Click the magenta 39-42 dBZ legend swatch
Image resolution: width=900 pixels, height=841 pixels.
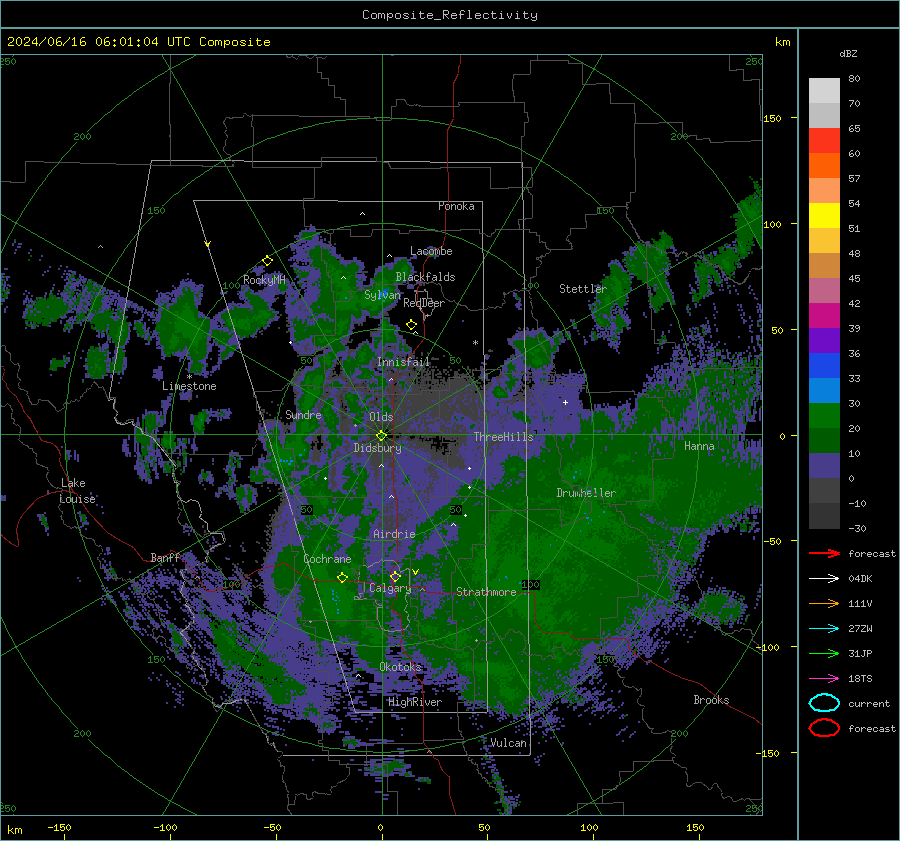[x=824, y=316]
